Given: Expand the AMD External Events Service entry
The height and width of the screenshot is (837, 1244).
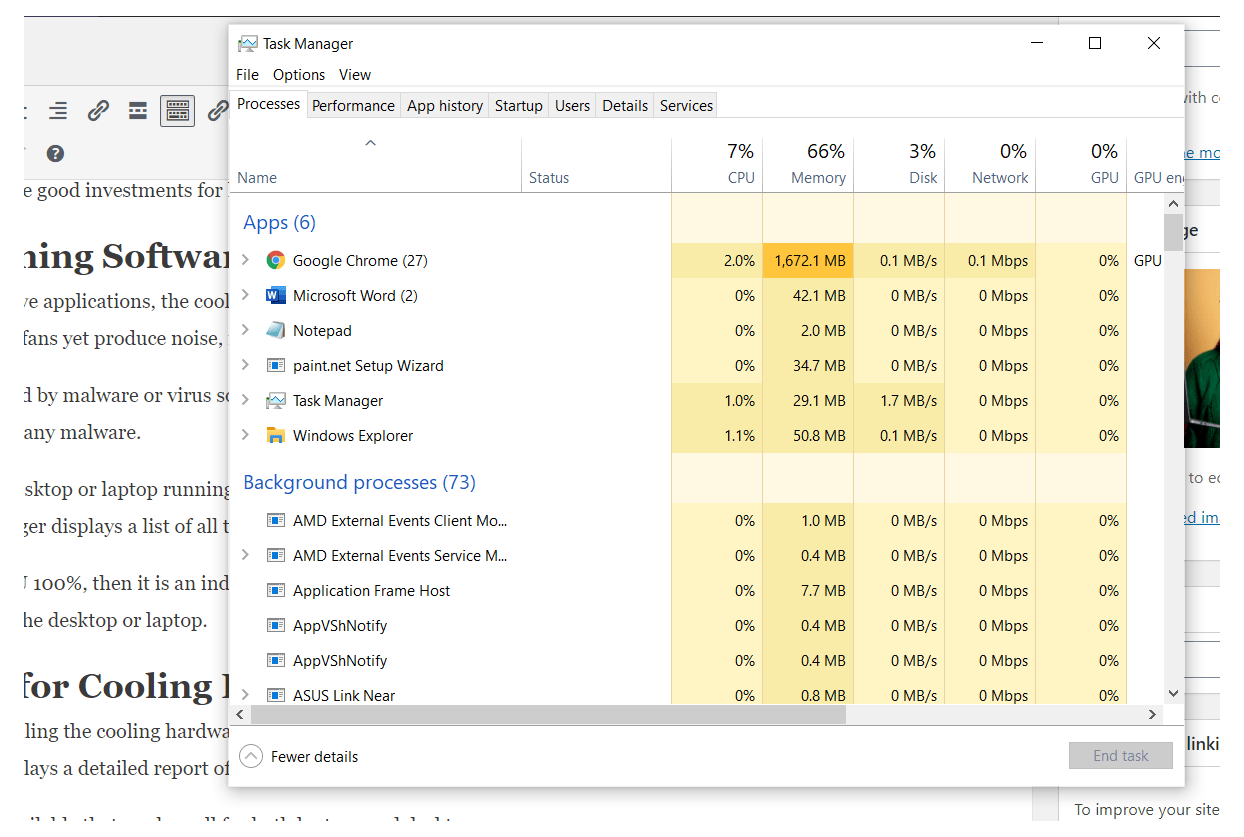Looking at the screenshot, I should (245, 555).
